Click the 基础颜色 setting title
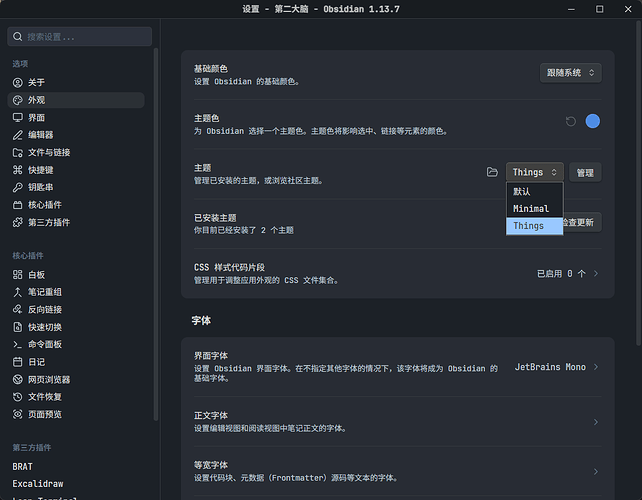This screenshot has height=500, width=642. pyautogui.click(x=211, y=69)
